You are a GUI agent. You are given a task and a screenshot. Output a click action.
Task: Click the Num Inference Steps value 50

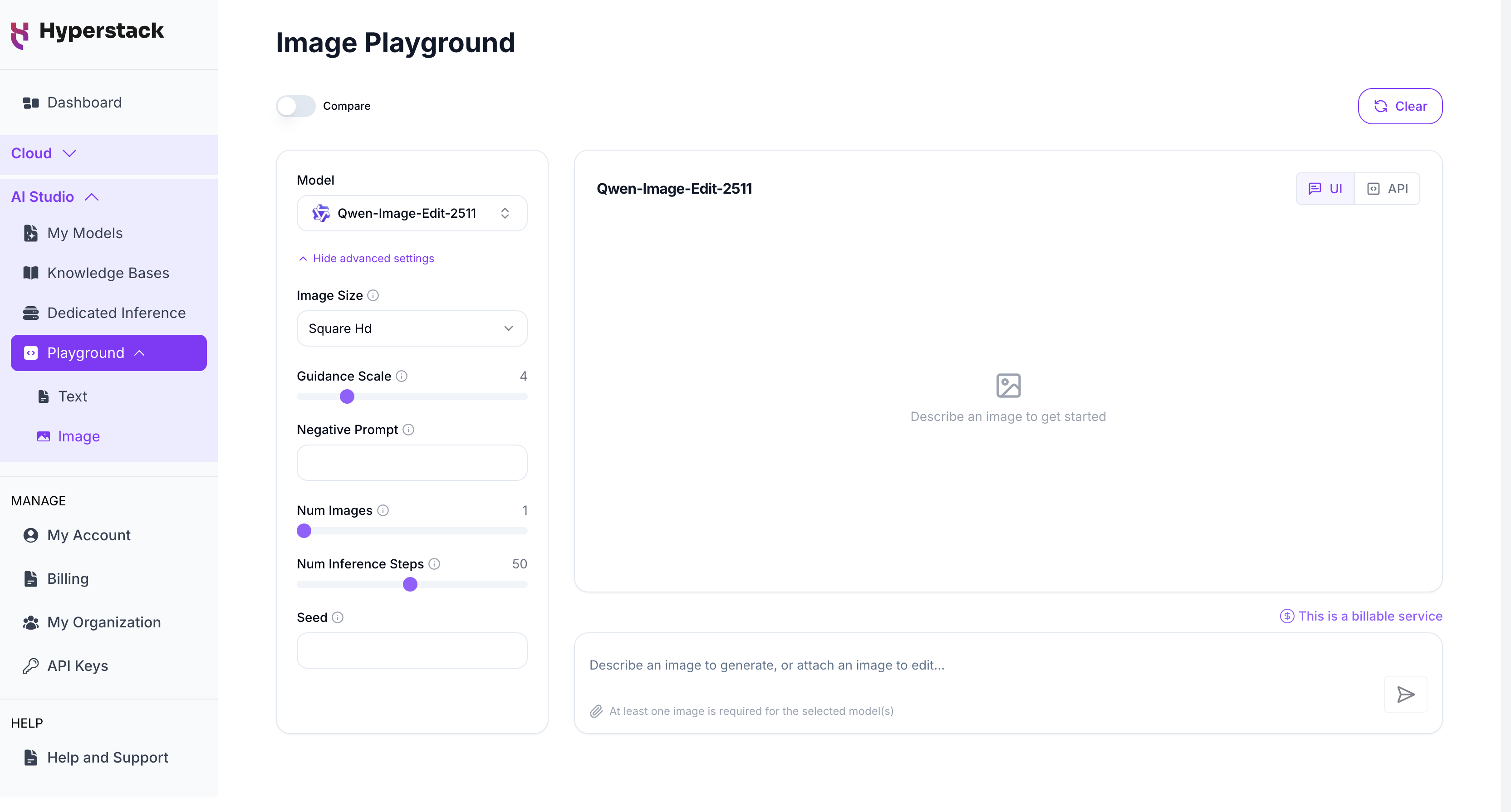(519, 564)
